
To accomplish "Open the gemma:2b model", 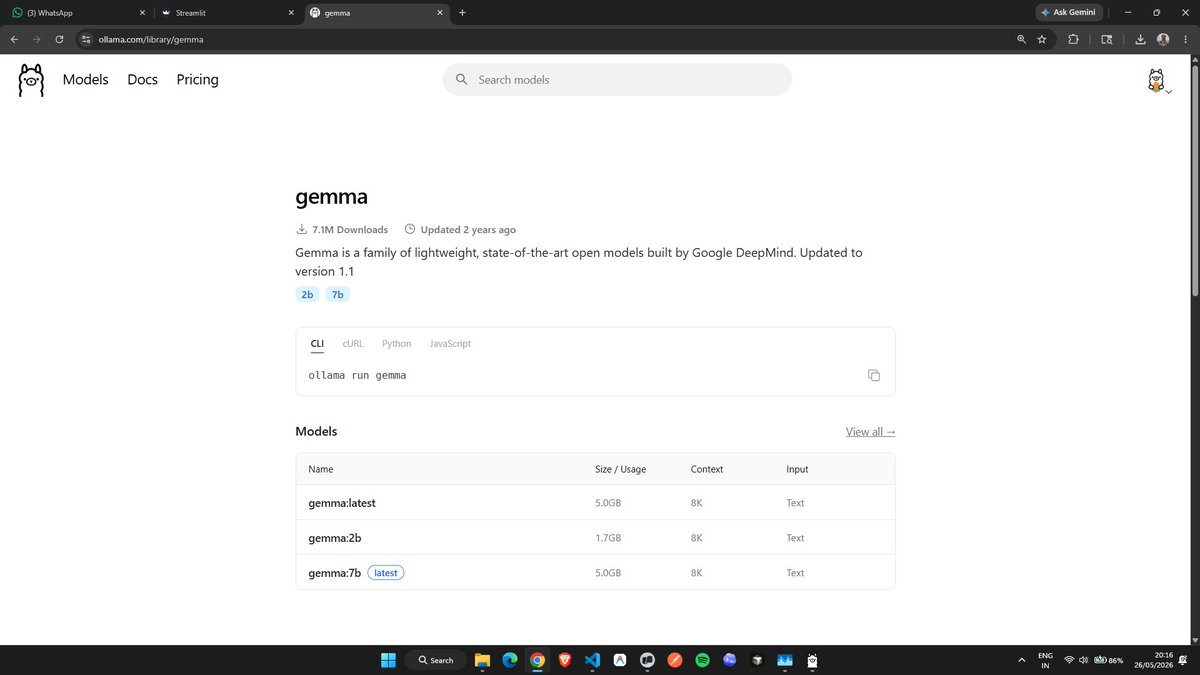I will point(335,538).
